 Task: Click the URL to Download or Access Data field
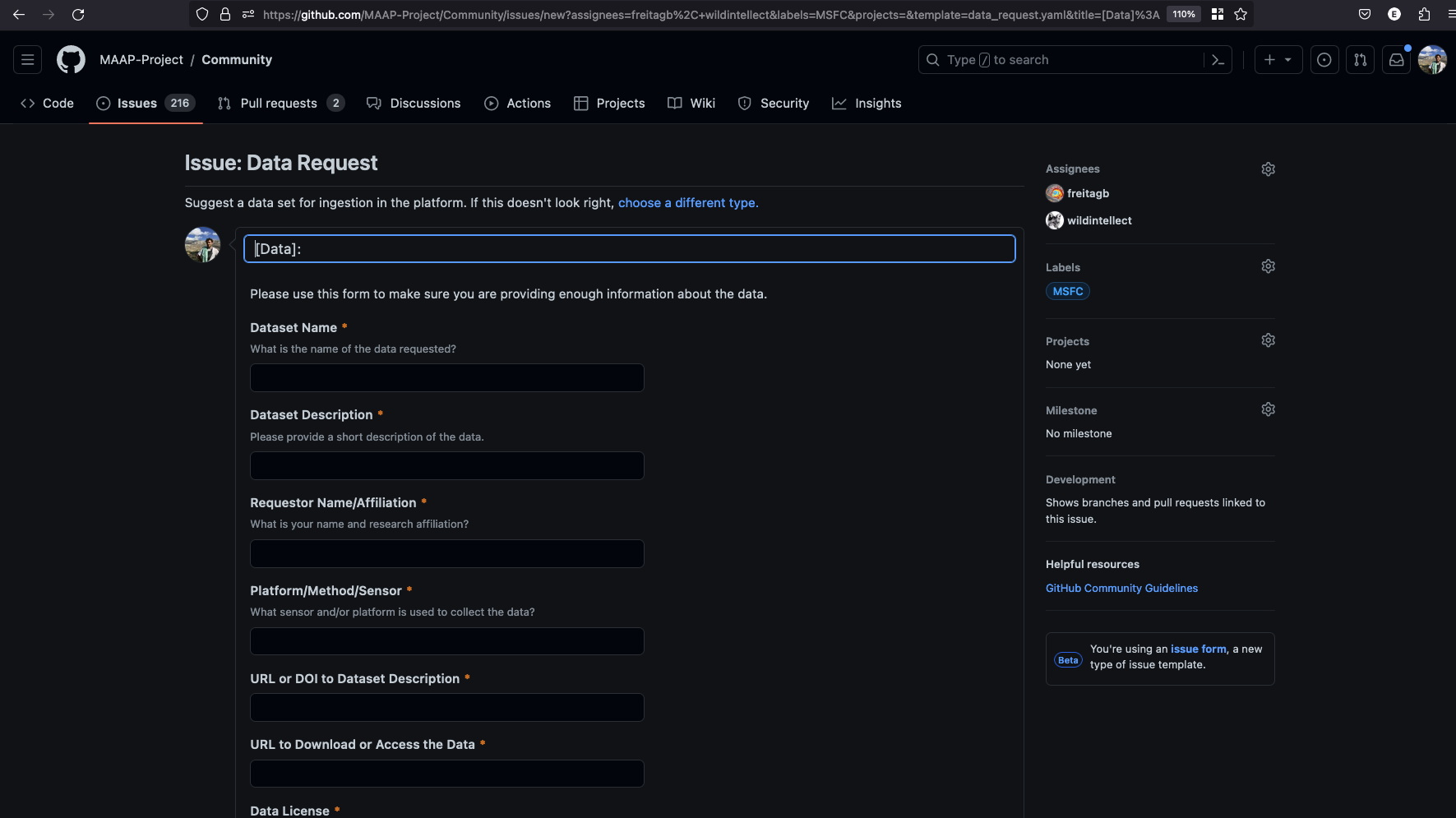447,774
